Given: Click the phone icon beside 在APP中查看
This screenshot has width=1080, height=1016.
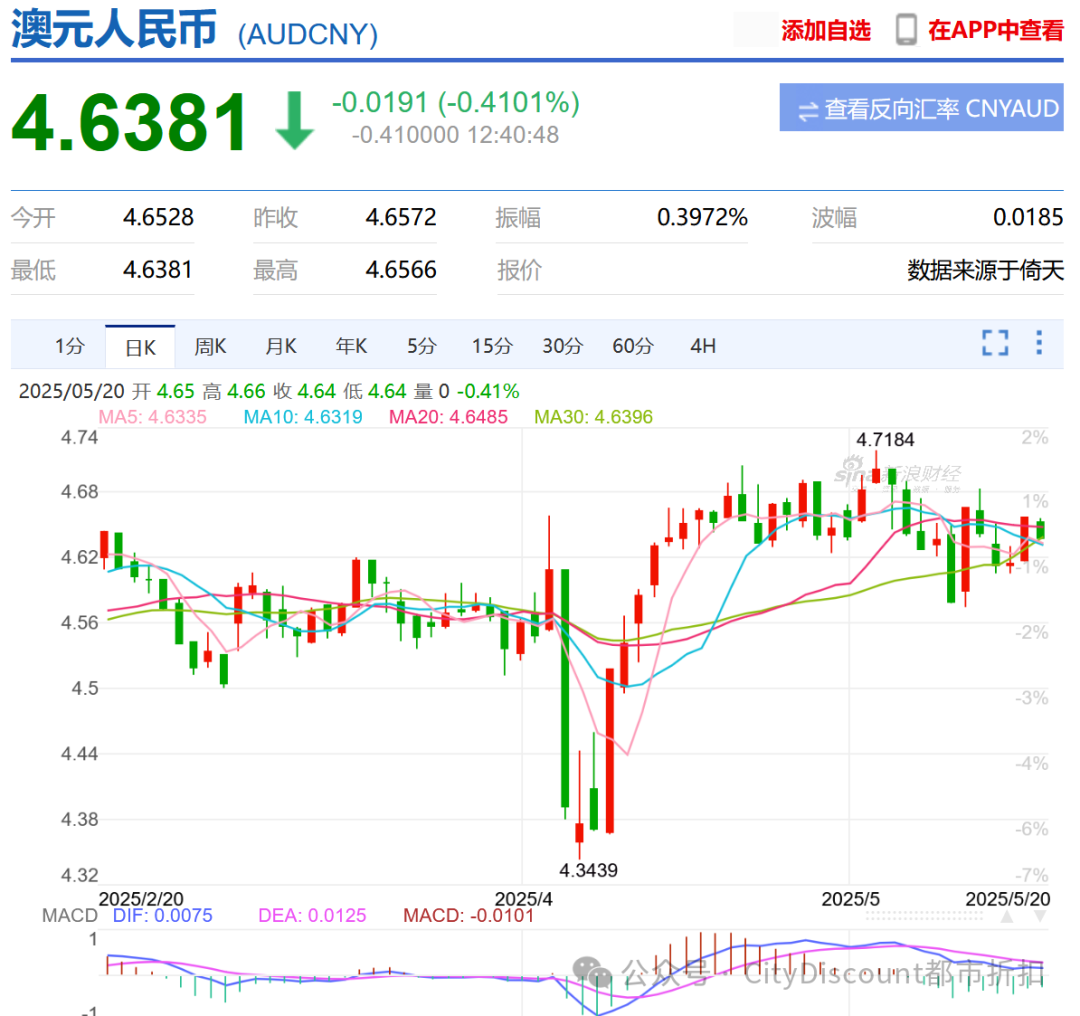Looking at the screenshot, I should 906,30.
